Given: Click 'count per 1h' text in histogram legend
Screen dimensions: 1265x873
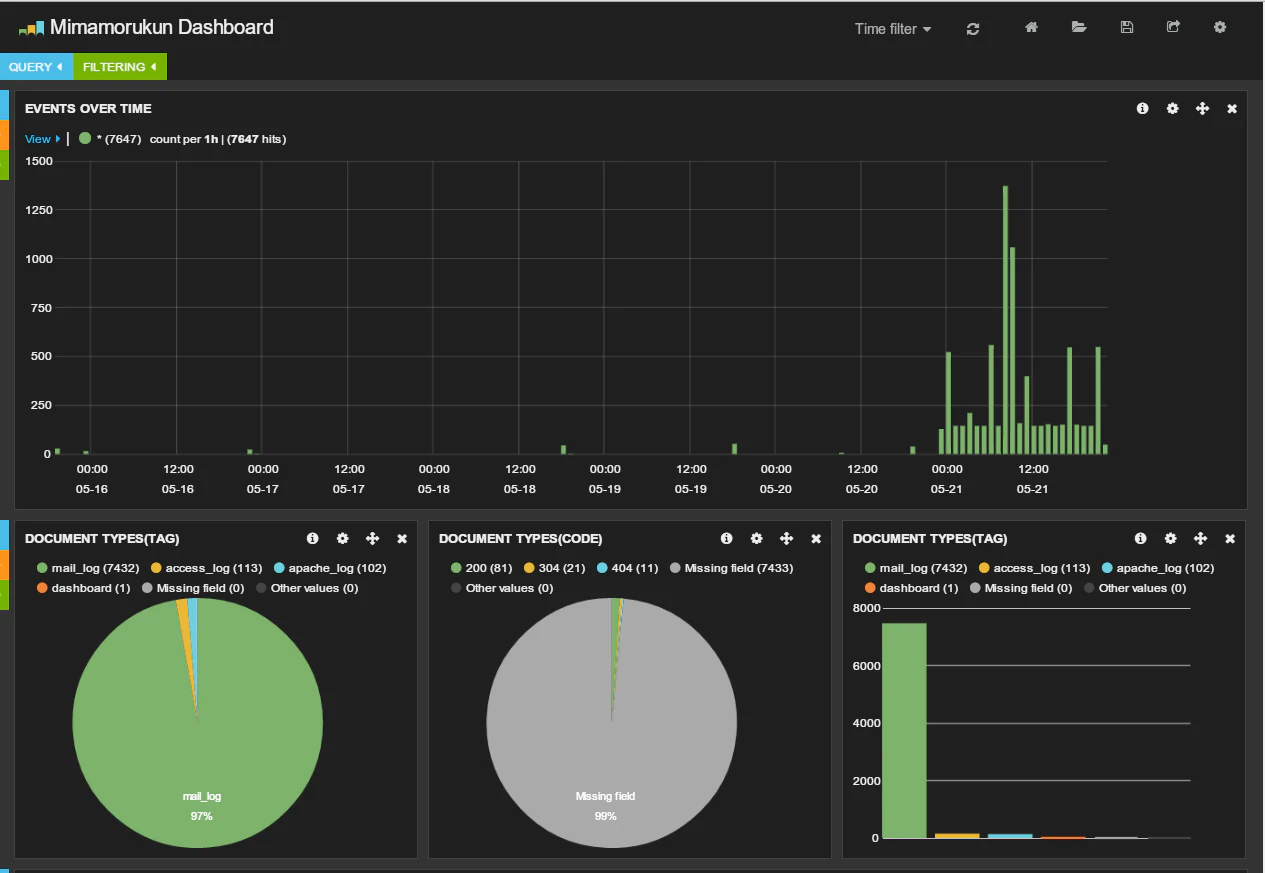Looking at the screenshot, I should (x=184, y=139).
